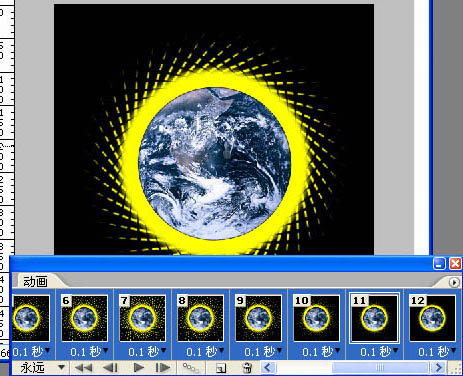The image size is (463, 376).
Task: Select frame 10 thumbnail
Action: 316,318
